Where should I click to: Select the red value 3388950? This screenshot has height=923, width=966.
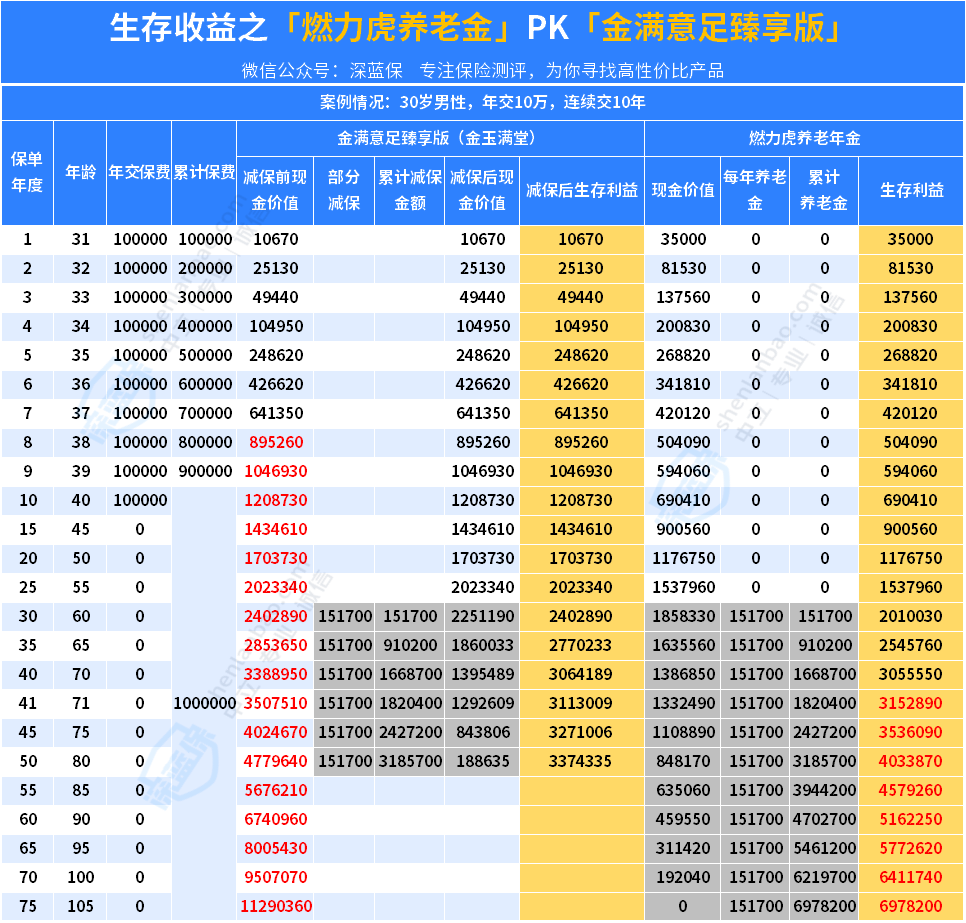click(x=275, y=674)
